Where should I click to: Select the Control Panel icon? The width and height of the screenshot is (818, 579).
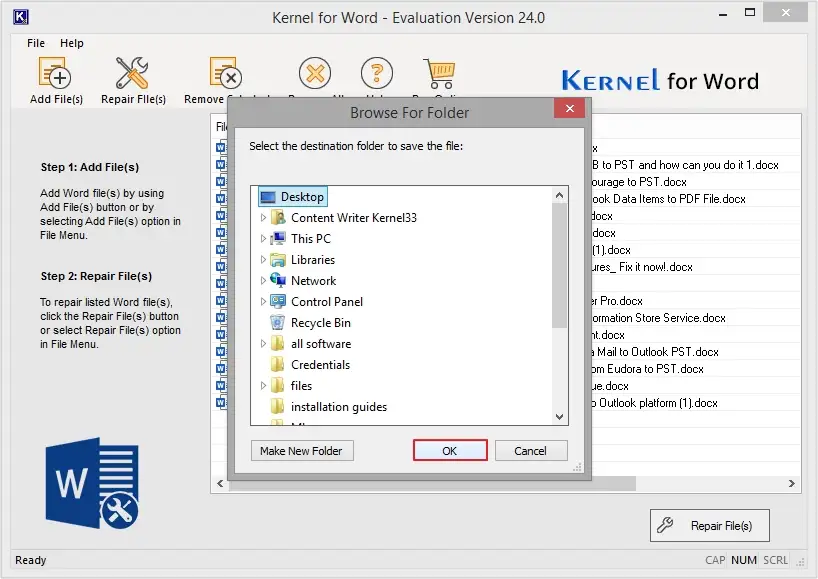(x=278, y=301)
